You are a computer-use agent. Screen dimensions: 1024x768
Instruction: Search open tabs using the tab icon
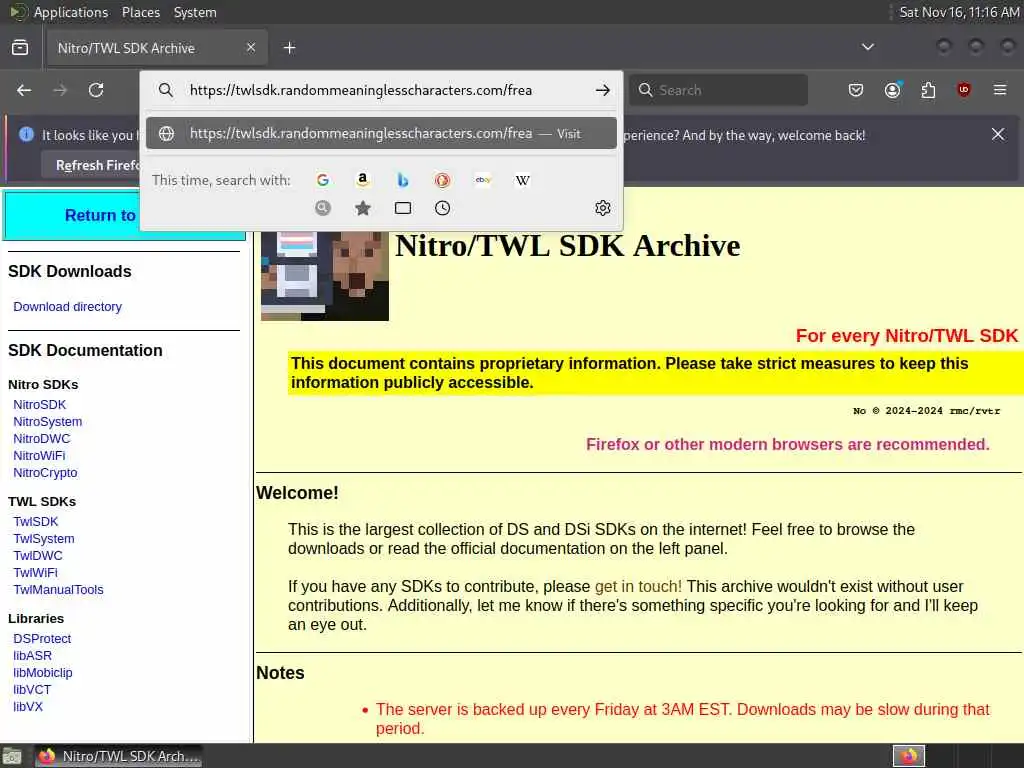click(x=403, y=208)
